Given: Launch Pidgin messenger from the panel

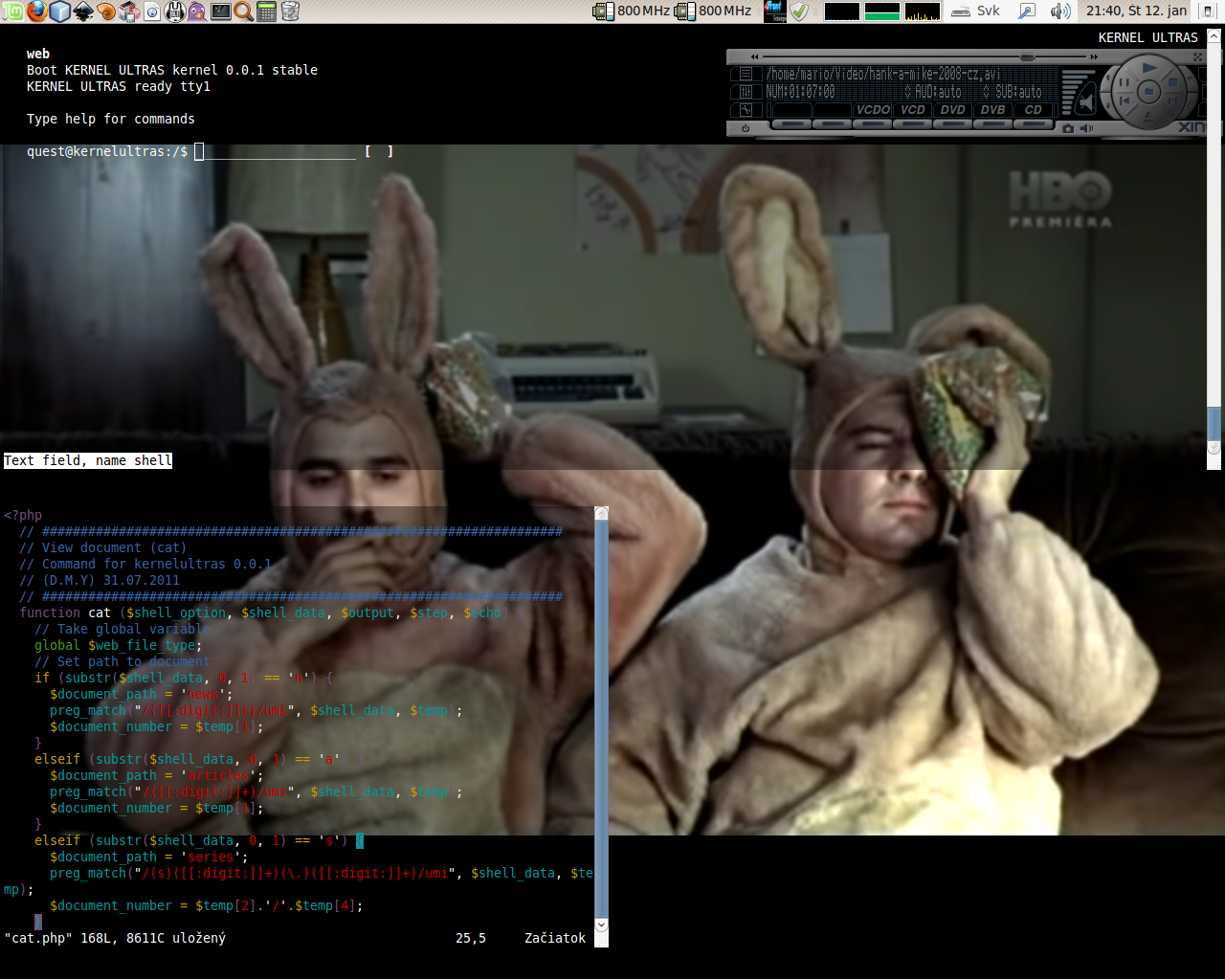Looking at the screenshot, I should click(x=197, y=11).
